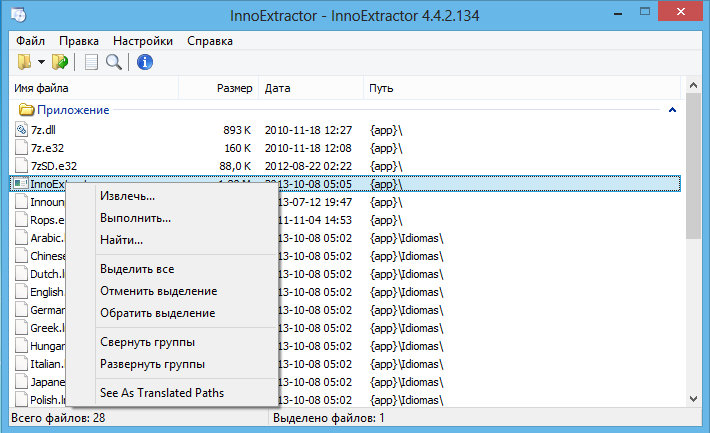Click the Polish language file icon
710x433 pixels.
(x=21, y=400)
